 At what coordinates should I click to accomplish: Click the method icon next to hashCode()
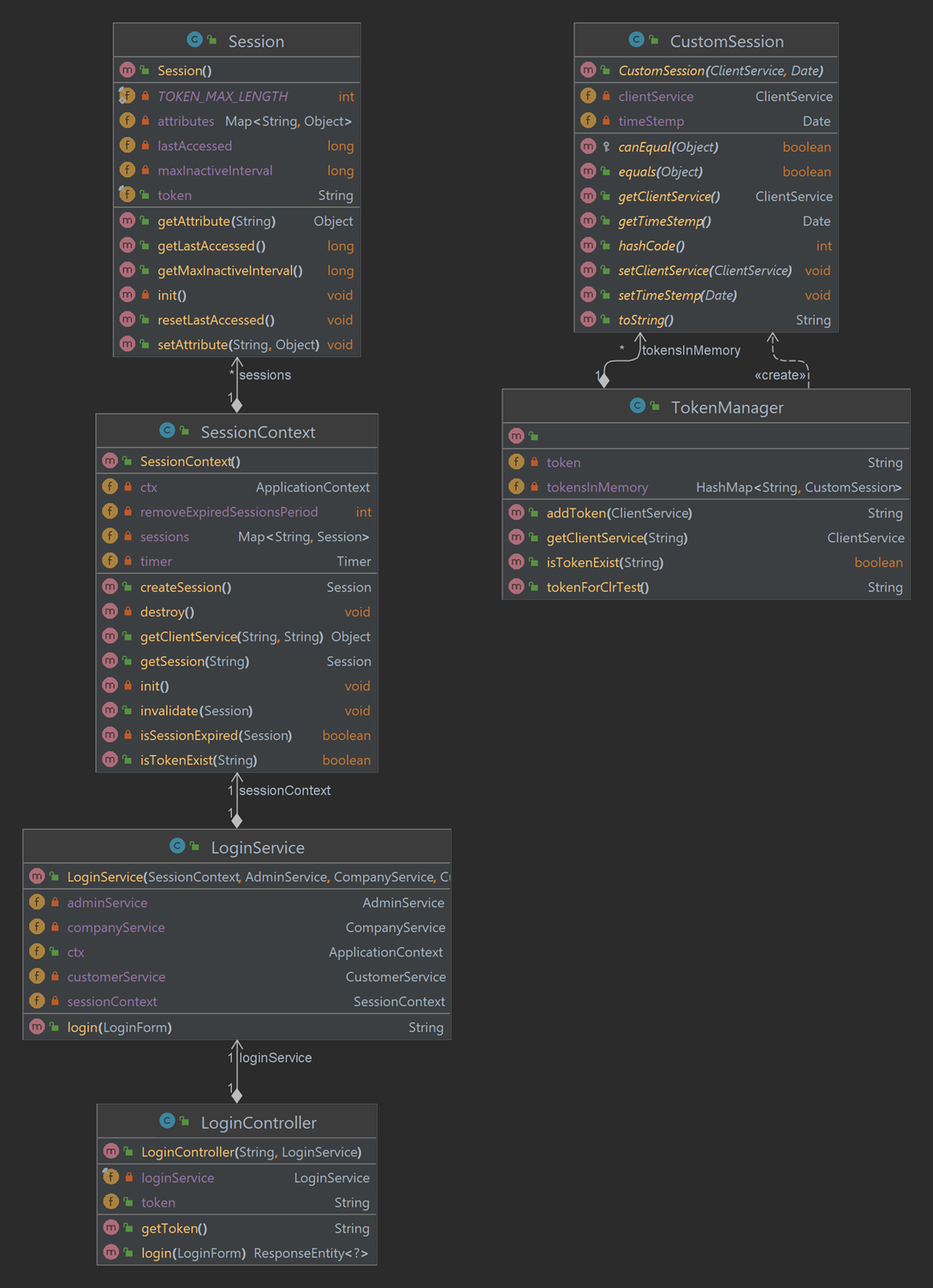click(x=588, y=246)
